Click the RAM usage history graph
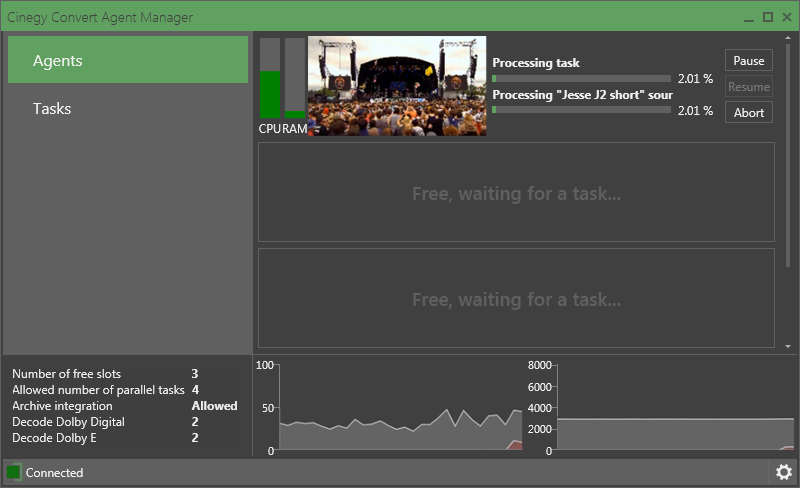Viewport: 800px width, 488px height. (x=676, y=407)
